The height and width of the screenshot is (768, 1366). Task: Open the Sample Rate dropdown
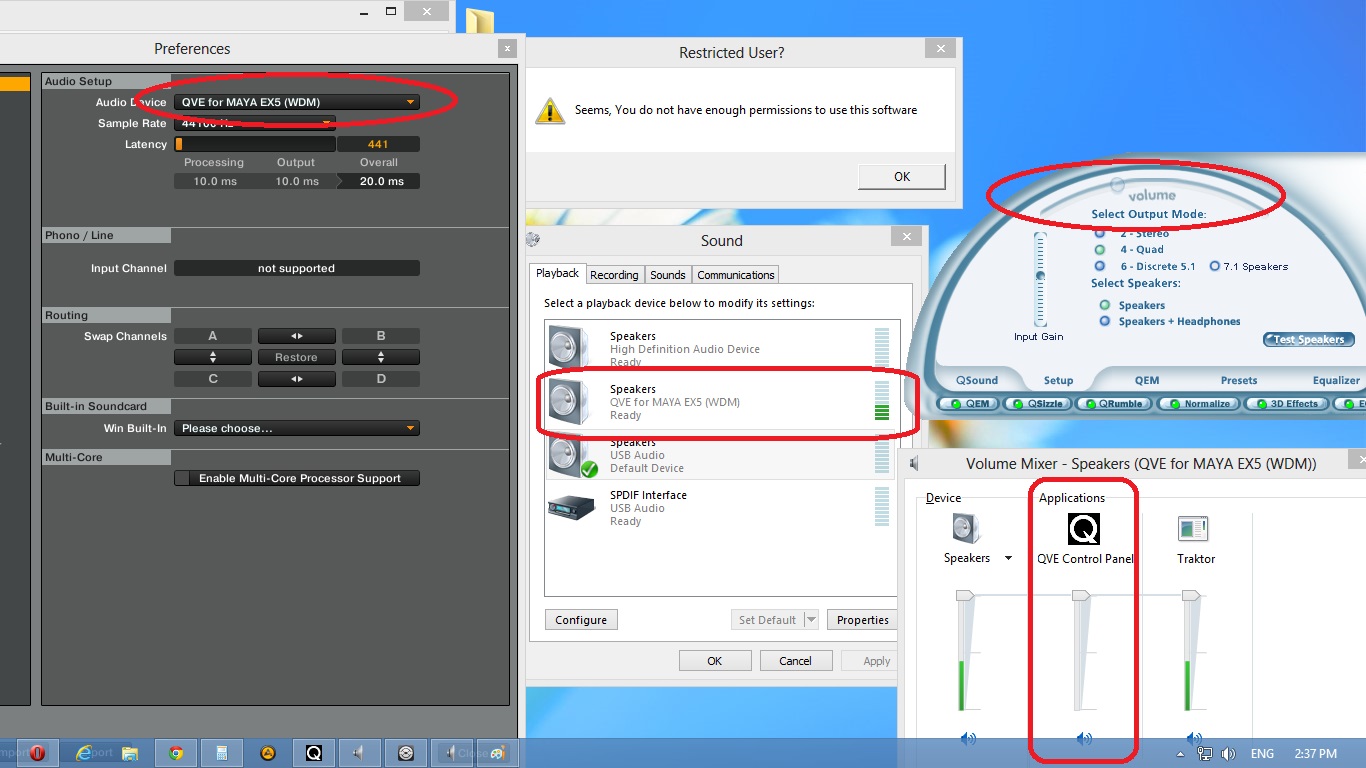click(x=255, y=123)
